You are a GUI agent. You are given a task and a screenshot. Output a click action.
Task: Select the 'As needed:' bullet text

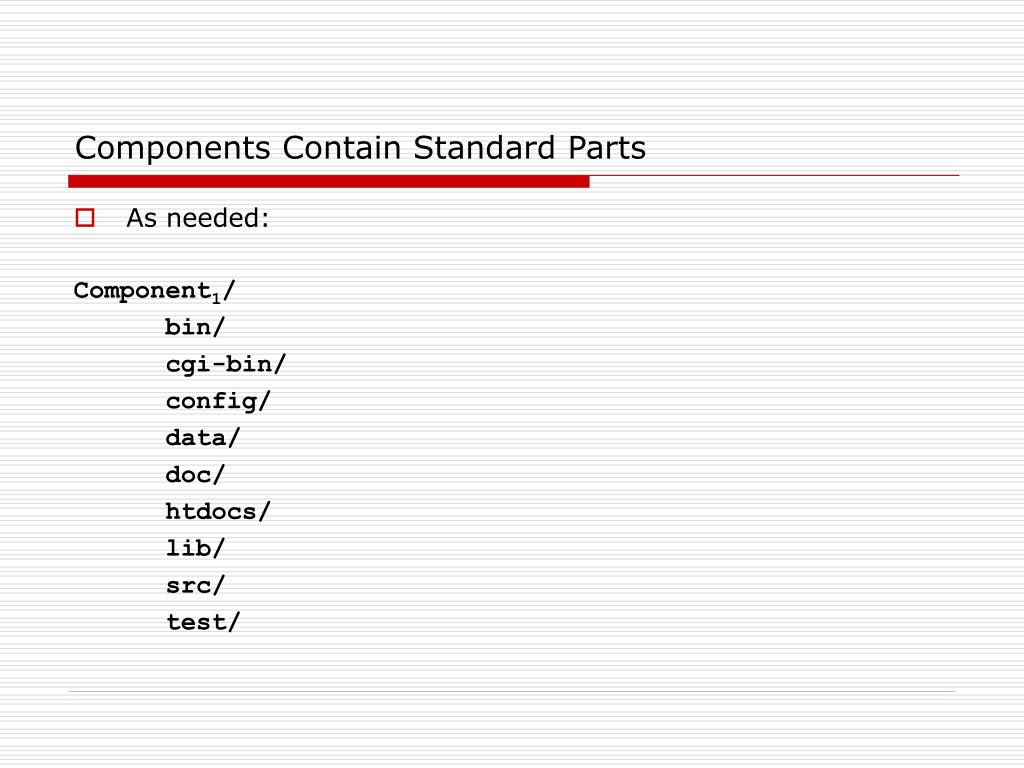198,218
